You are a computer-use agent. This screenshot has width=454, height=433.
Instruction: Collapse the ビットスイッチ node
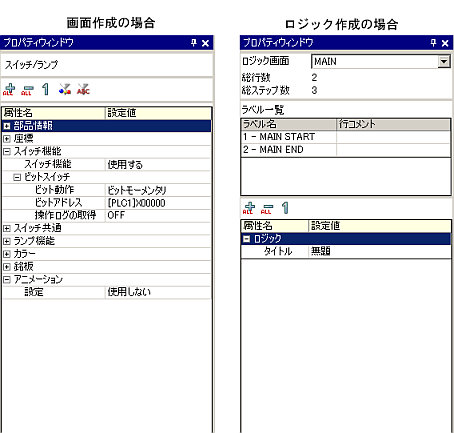[17, 177]
